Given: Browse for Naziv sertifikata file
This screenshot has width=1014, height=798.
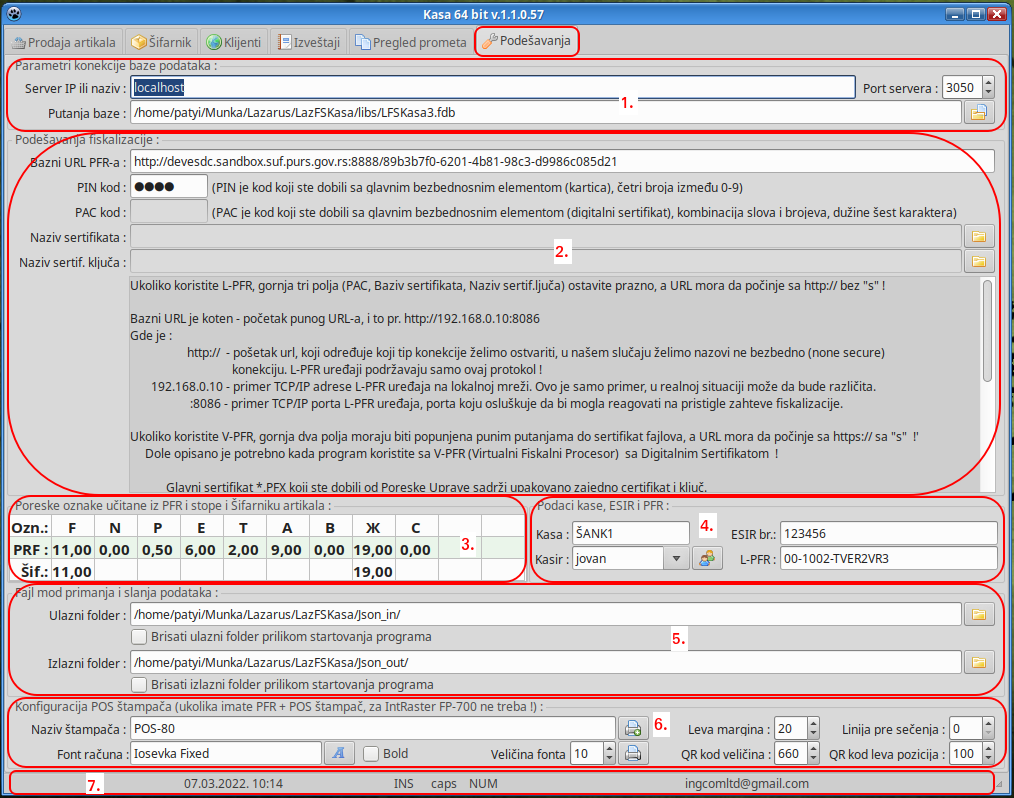Looking at the screenshot, I should (979, 236).
